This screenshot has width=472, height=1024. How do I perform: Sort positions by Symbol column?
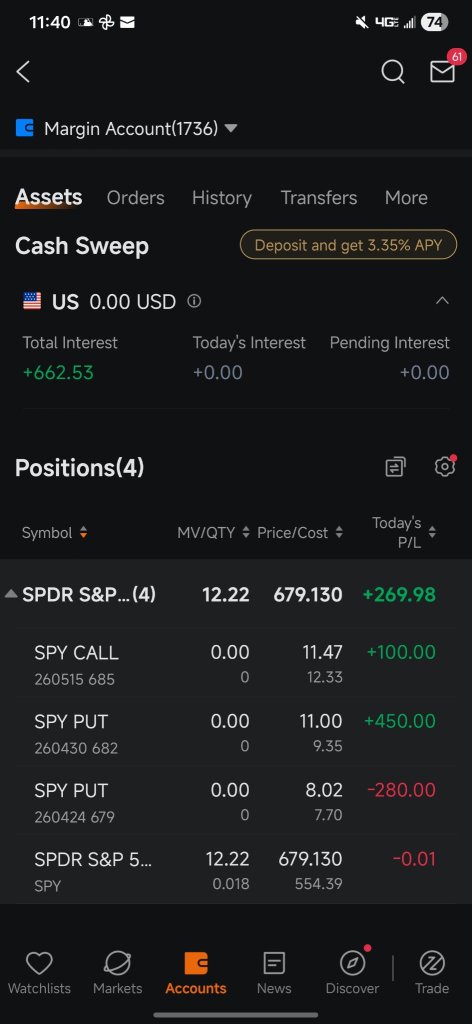55,533
